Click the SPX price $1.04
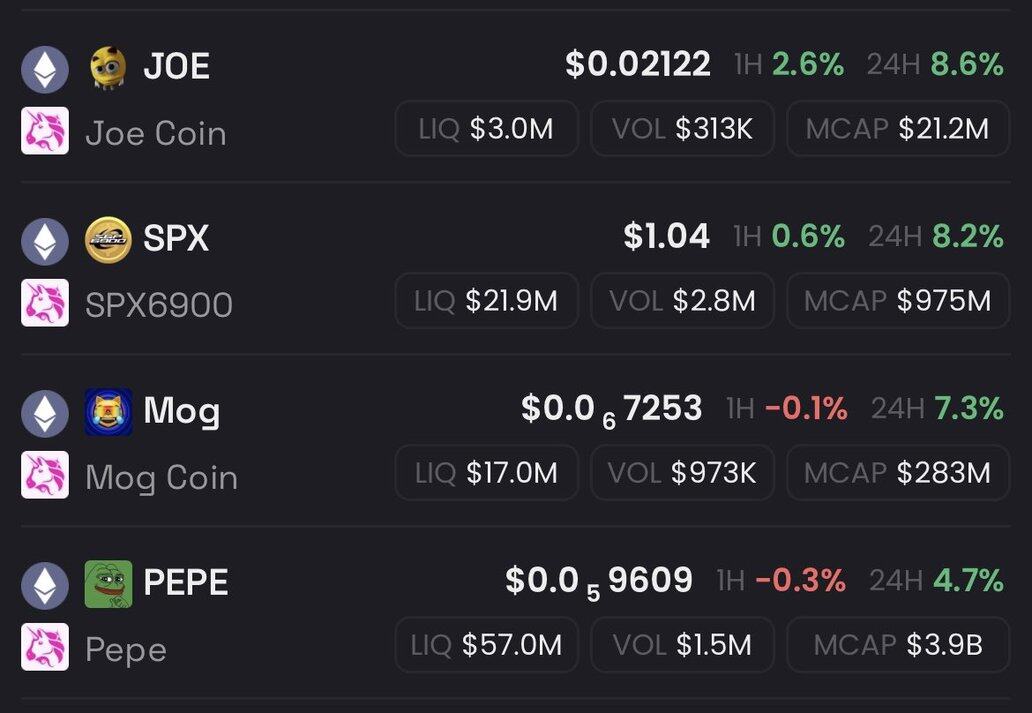 pyautogui.click(x=666, y=237)
